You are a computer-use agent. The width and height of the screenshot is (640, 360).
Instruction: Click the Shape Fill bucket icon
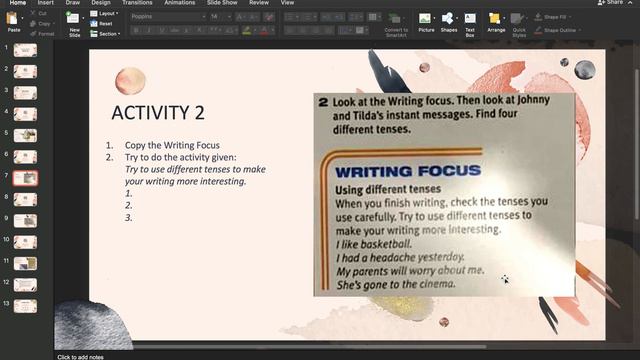(538, 17)
